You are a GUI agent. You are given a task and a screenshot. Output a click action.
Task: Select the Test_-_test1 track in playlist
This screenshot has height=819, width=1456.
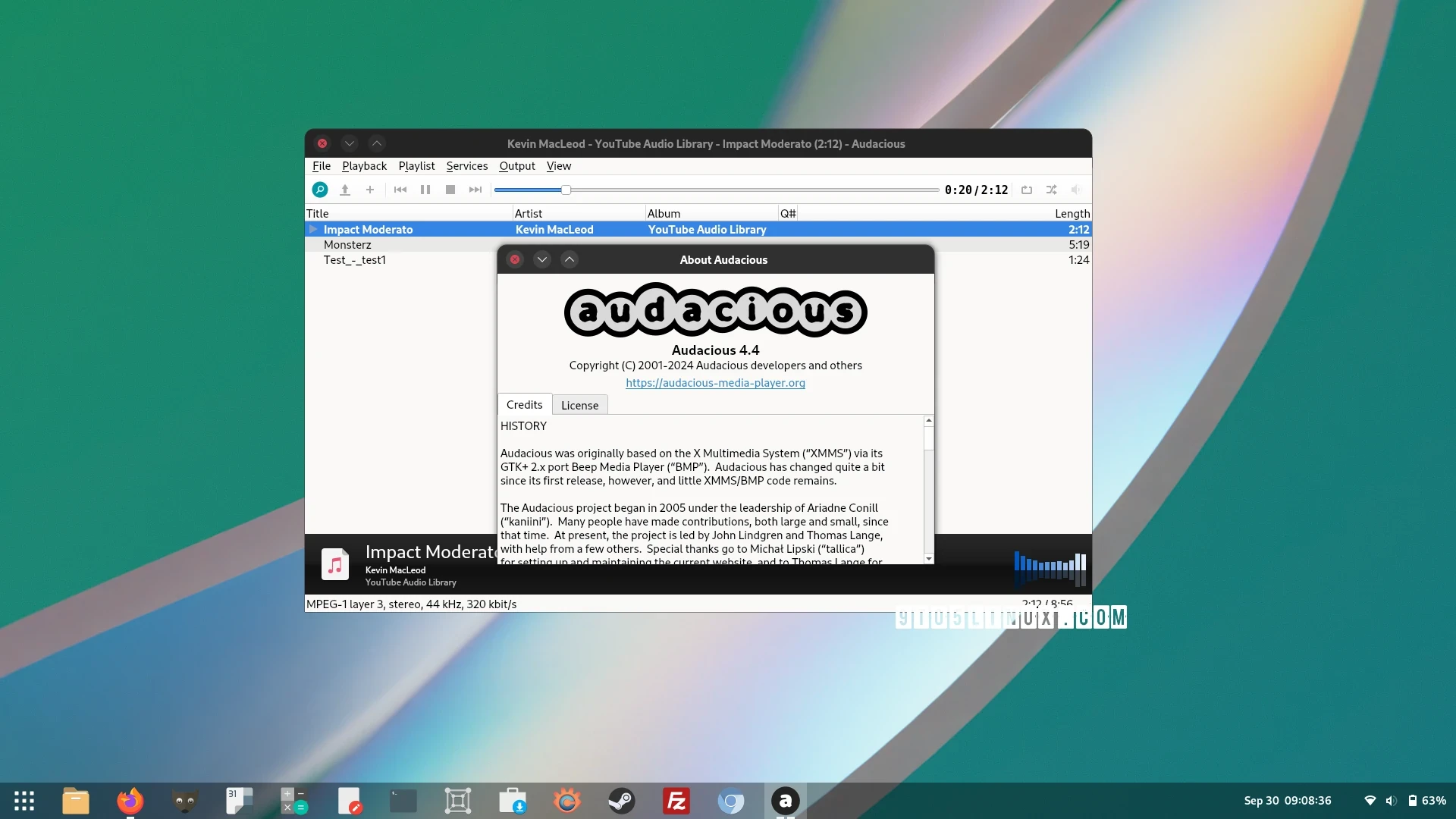355,260
